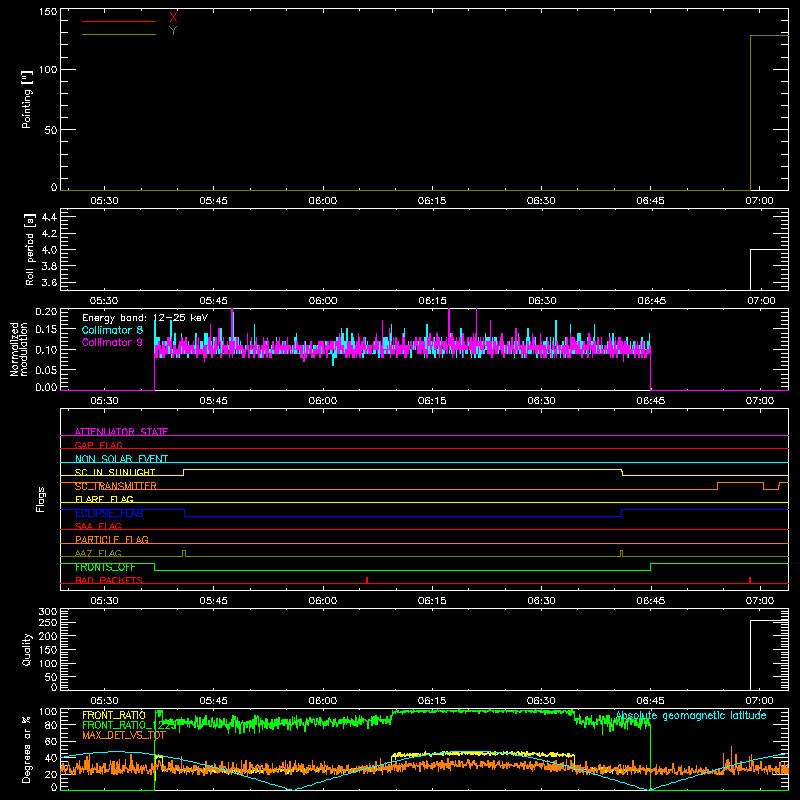Image resolution: width=800 pixels, height=800 pixels.
Task: Click the 'SAA_FLAG' flag label
Action: [98, 526]
